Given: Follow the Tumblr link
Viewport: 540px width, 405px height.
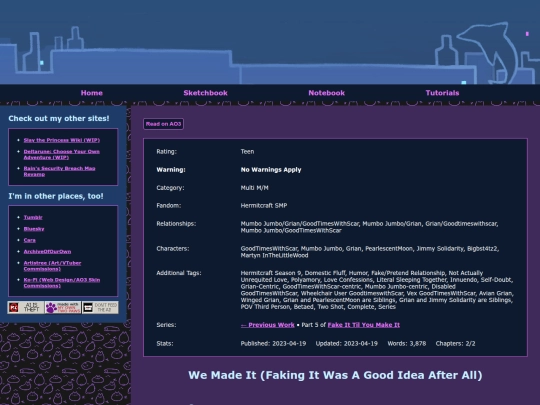Looking at the screenshot, I should point(33,217).
